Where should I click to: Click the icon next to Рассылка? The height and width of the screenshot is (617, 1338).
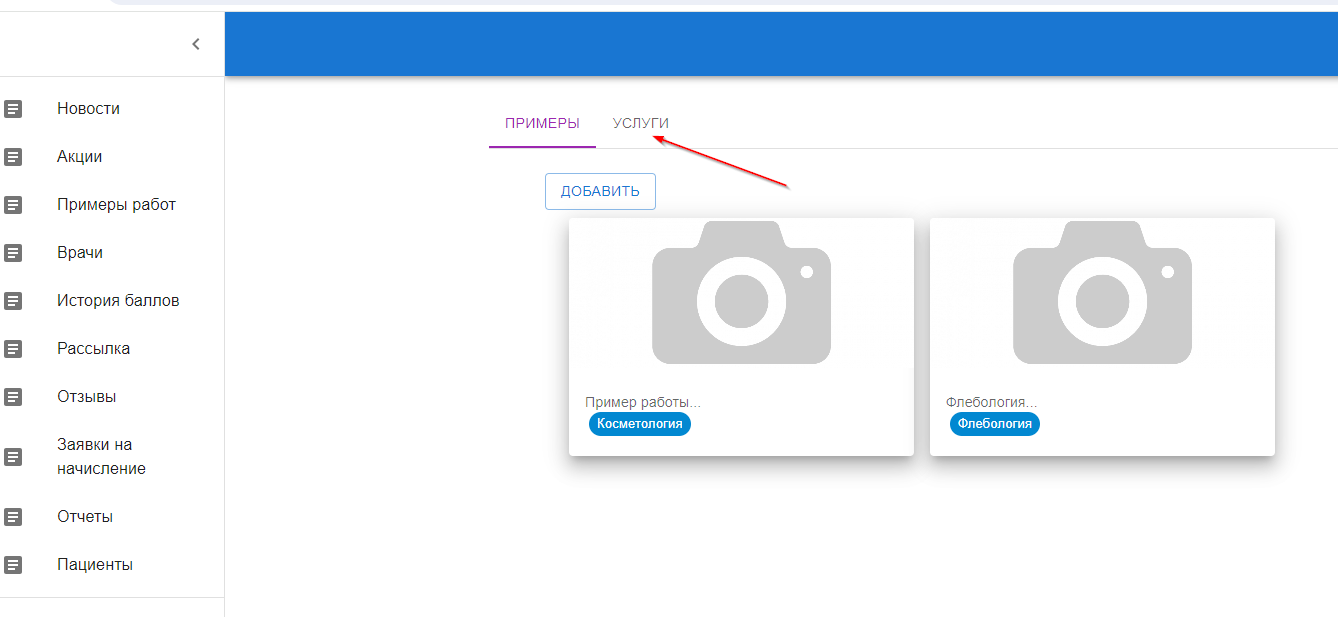[x=13, y=348]
